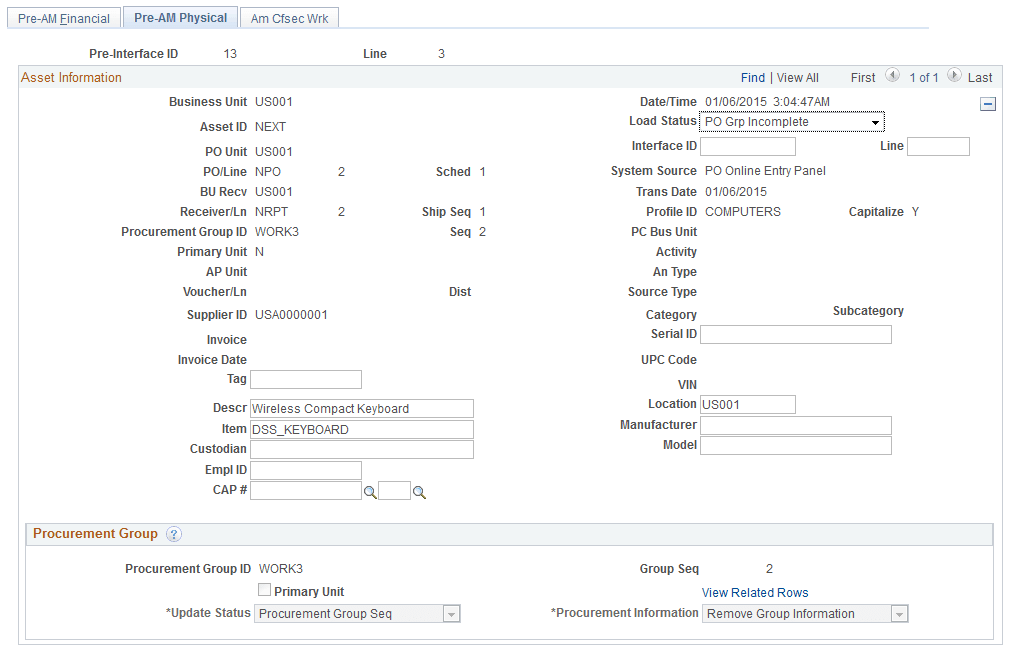Click into the Model field

(x=796, y=445)
